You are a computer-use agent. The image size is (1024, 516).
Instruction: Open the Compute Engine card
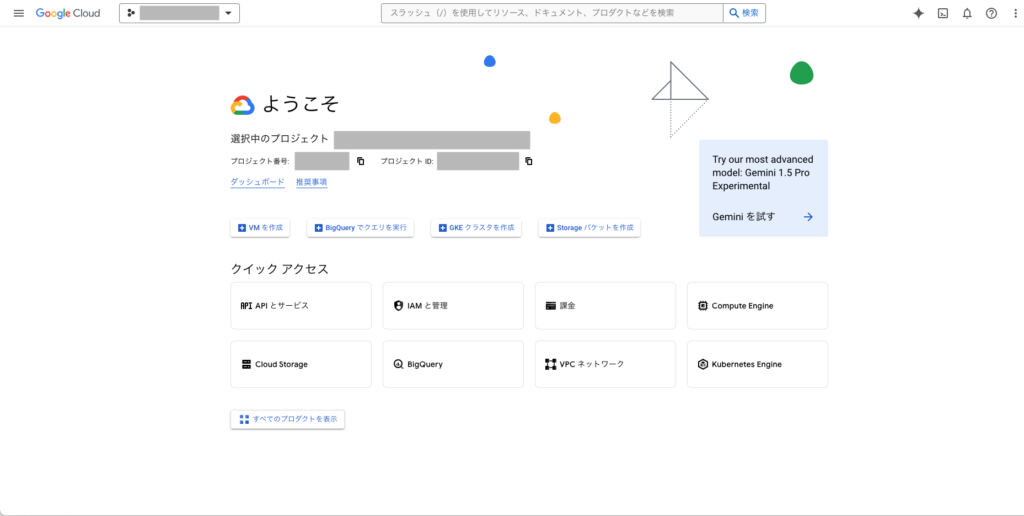pyautogui.click(x=758, y=306)
